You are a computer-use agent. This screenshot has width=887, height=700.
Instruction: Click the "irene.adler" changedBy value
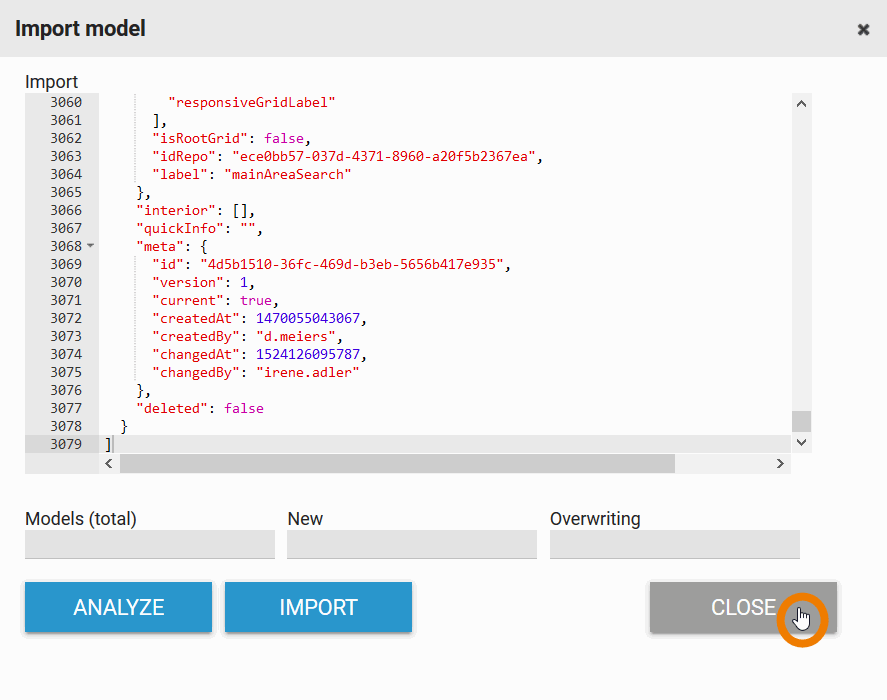point(308,372)
